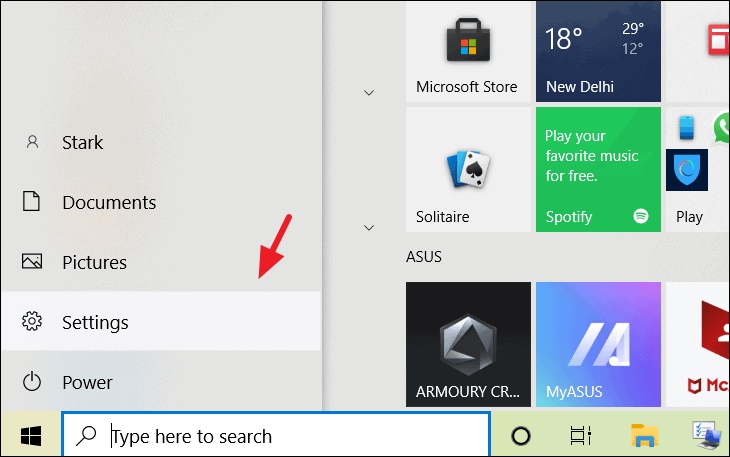Collapse tile group with the upper chevron
730x457 pixels.
369,93
